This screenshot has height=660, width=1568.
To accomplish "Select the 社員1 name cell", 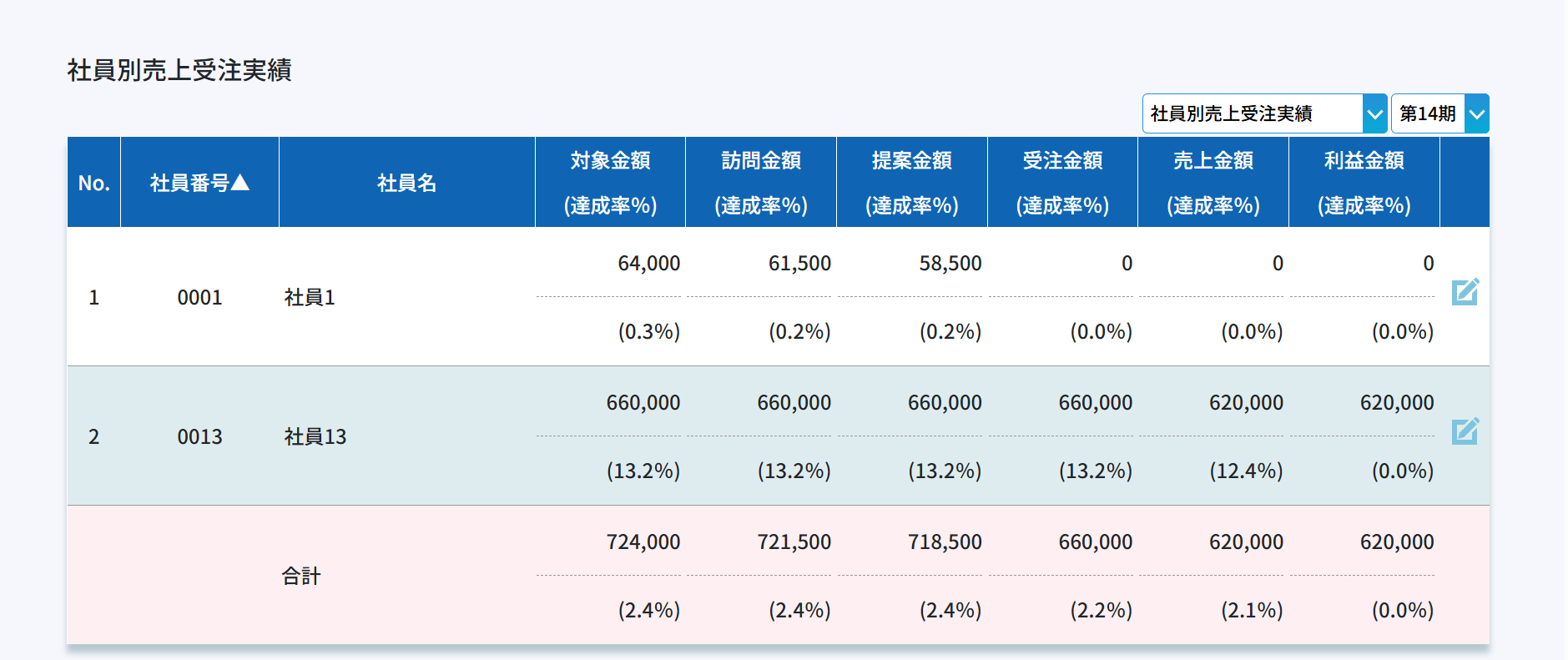I will click(310, 298).
